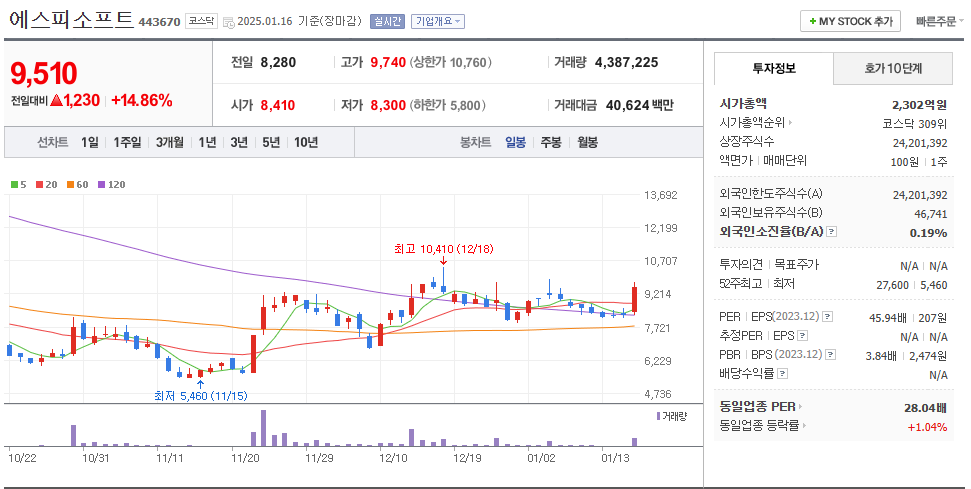Click the calendar icon before the date 2025.01.16
Screen dimensions: 971x489
229,22
